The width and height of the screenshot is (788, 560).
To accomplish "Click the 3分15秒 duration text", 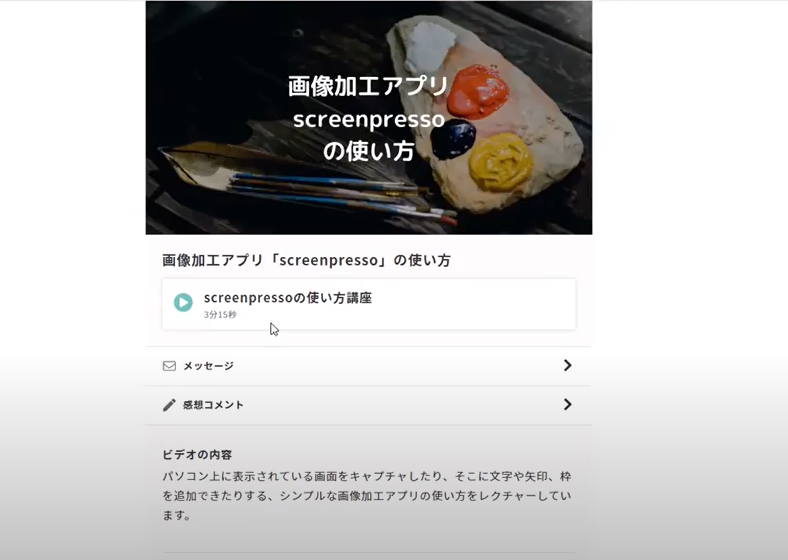I will coord(220,315).
